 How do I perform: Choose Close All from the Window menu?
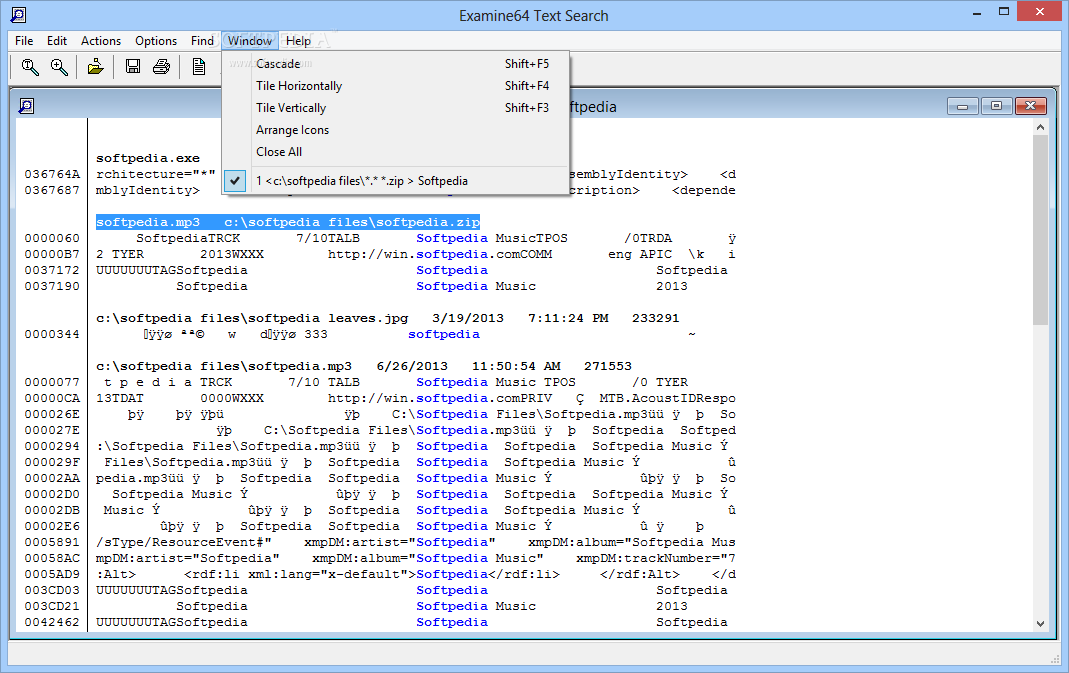(x=395, y=151)
